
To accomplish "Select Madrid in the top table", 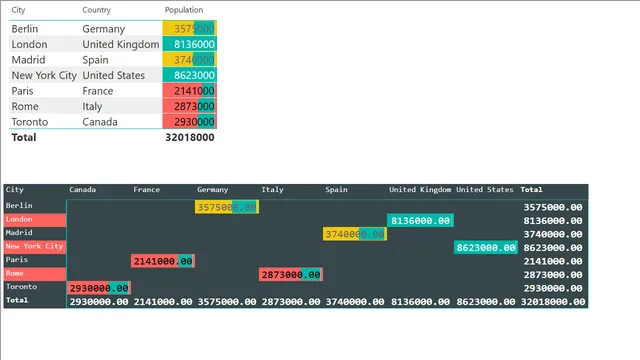I will pos(28,60).
